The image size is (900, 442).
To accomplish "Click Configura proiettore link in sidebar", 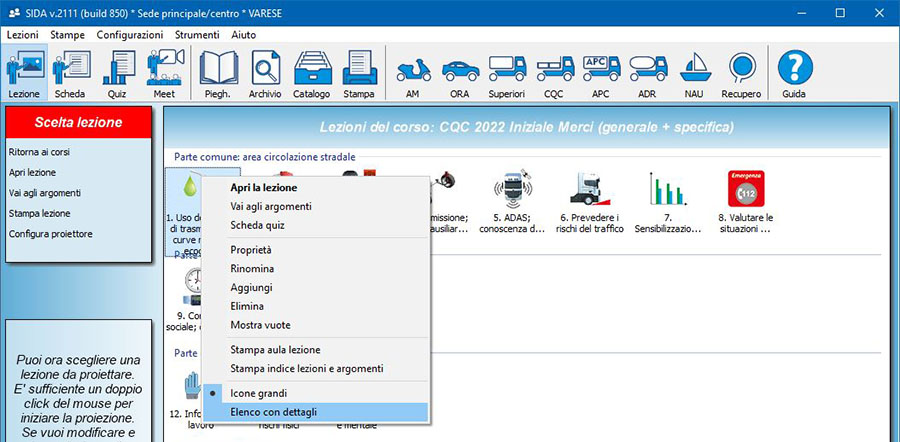I will point(49,234).
